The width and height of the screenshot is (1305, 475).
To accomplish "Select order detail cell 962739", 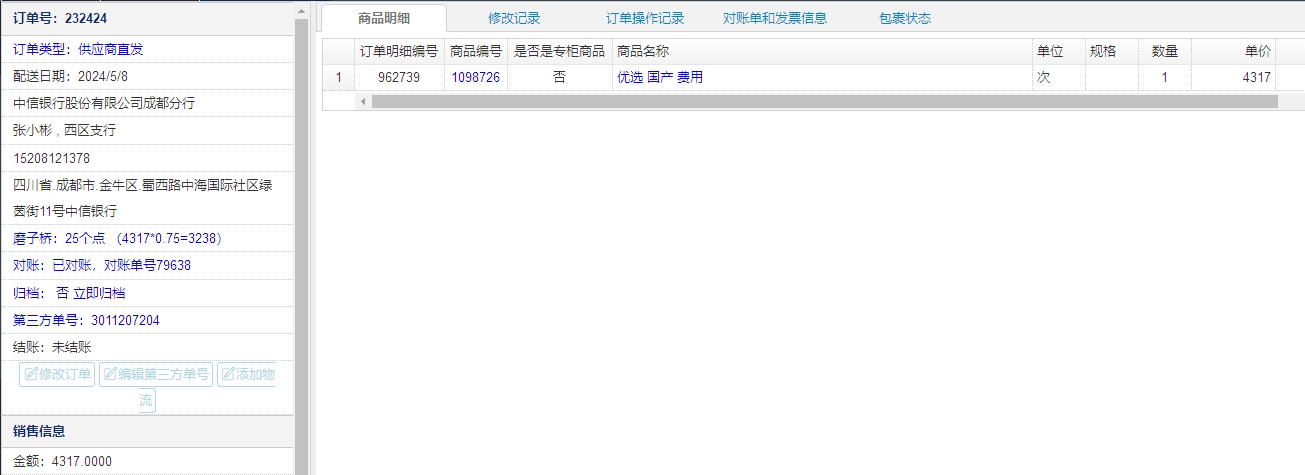I will click(x=399, y=77).
